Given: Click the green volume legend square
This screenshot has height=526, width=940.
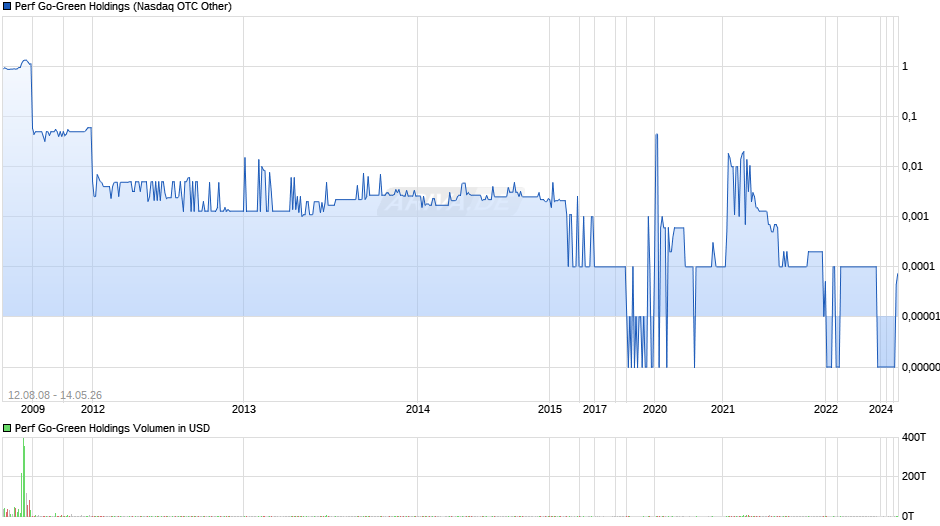Looking at the screenshot, I should pyautogui.click(x=7, y=428).
